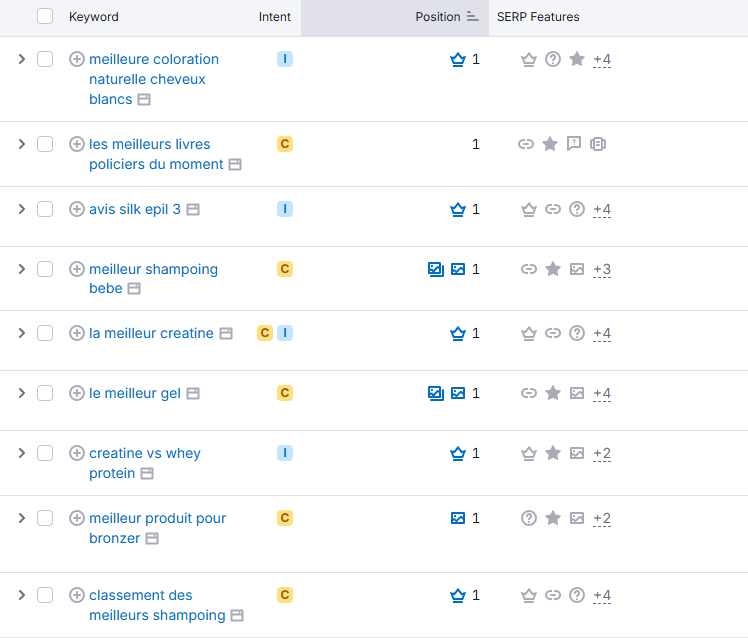Click the Keyword column header
This screenshot has width=748, height=638.
94,17
